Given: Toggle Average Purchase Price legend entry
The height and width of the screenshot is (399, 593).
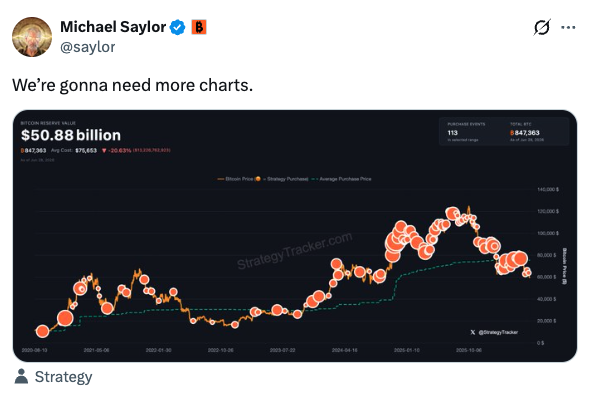Looking at the screenshot, I should point(341,179).
